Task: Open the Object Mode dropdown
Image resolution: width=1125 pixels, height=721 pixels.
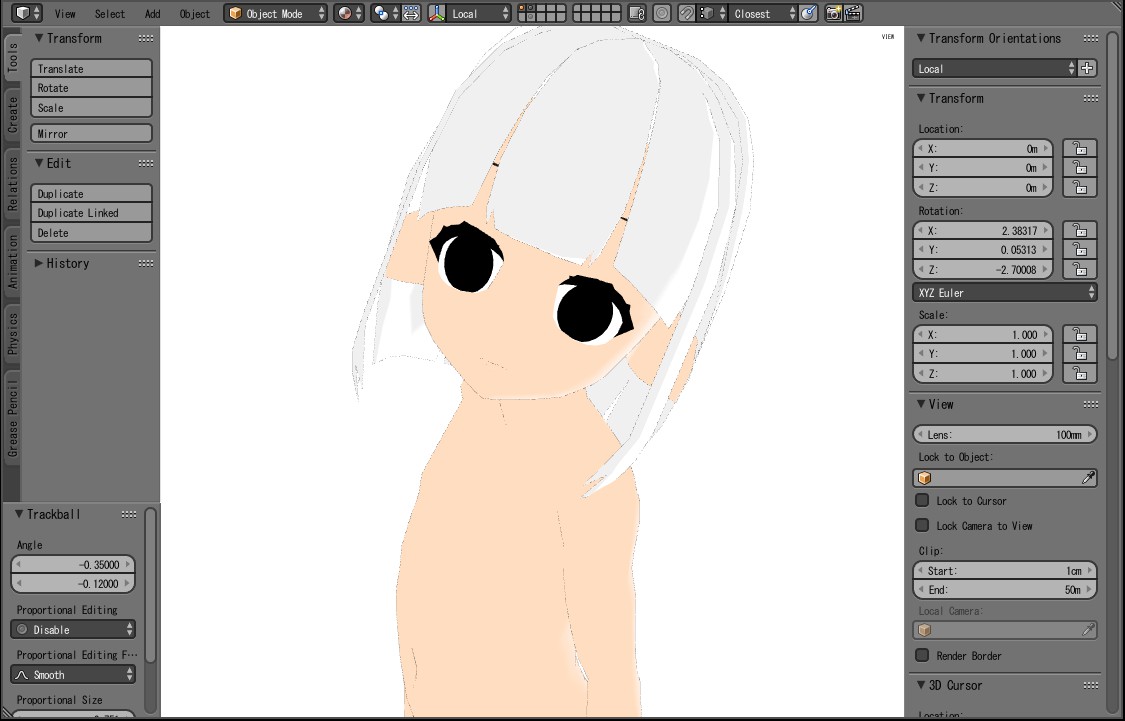Action: 275,13
